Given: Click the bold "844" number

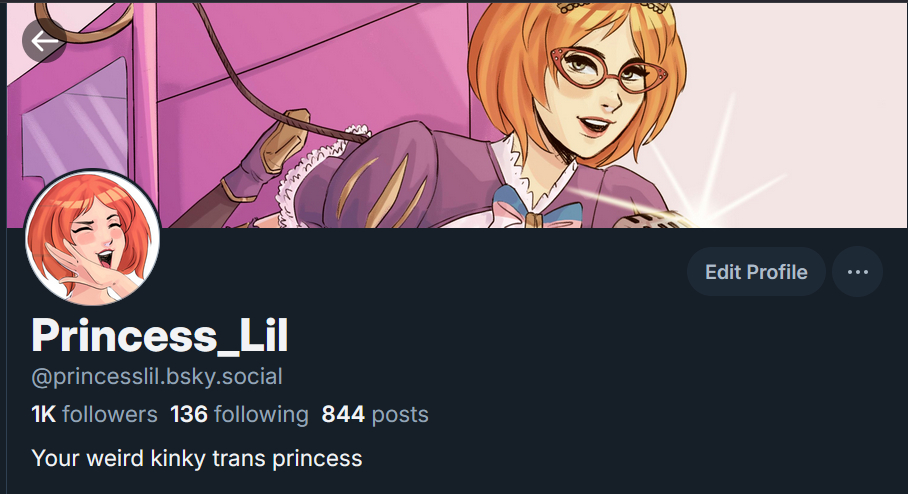Looking at the screenshot, I should [343, 414].
